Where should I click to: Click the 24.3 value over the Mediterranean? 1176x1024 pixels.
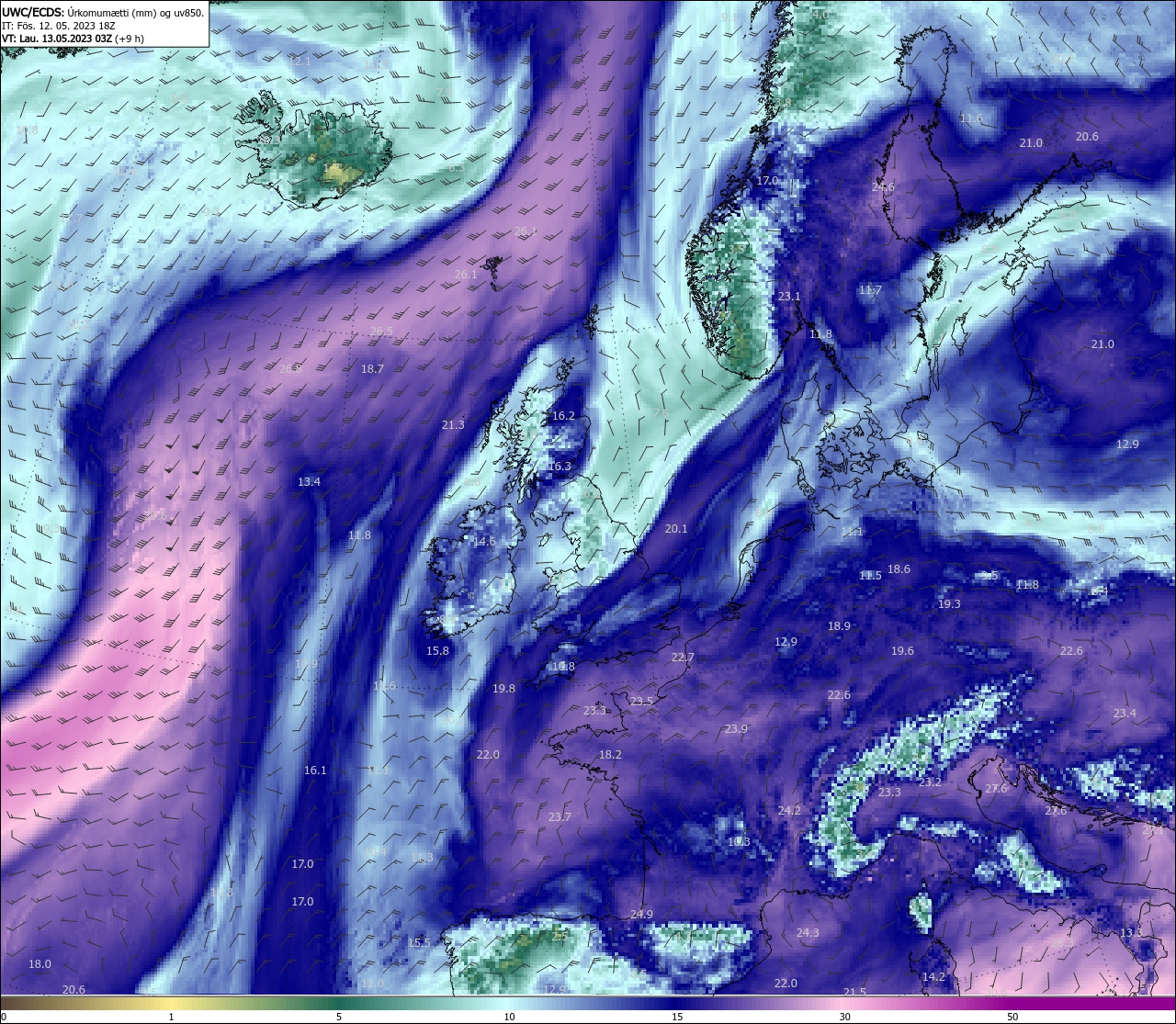point(808,933)
